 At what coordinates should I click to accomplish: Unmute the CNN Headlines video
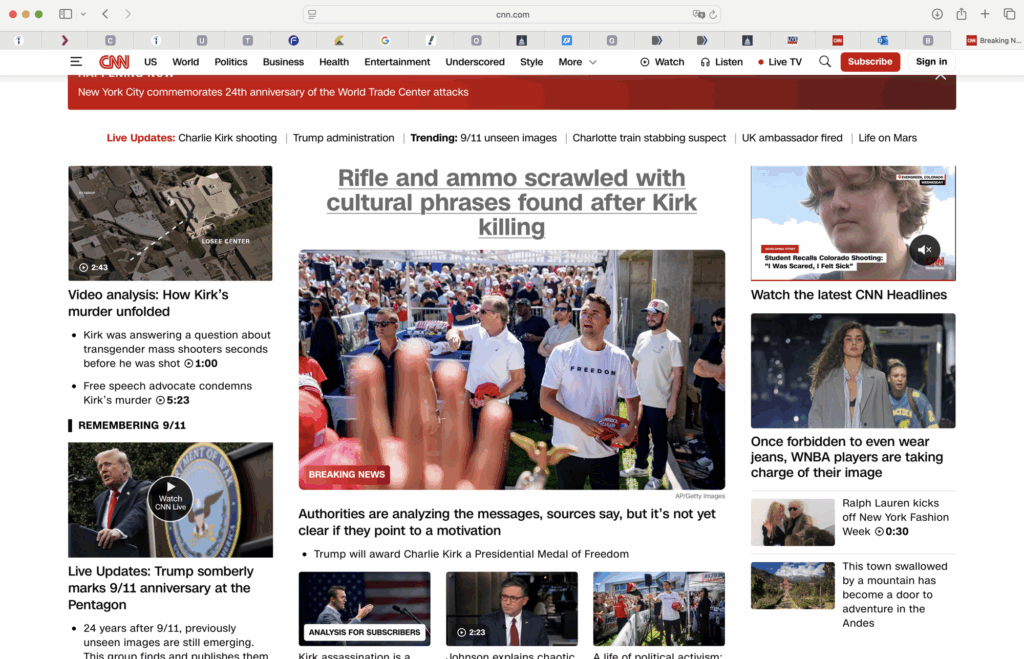coord(925,249)
